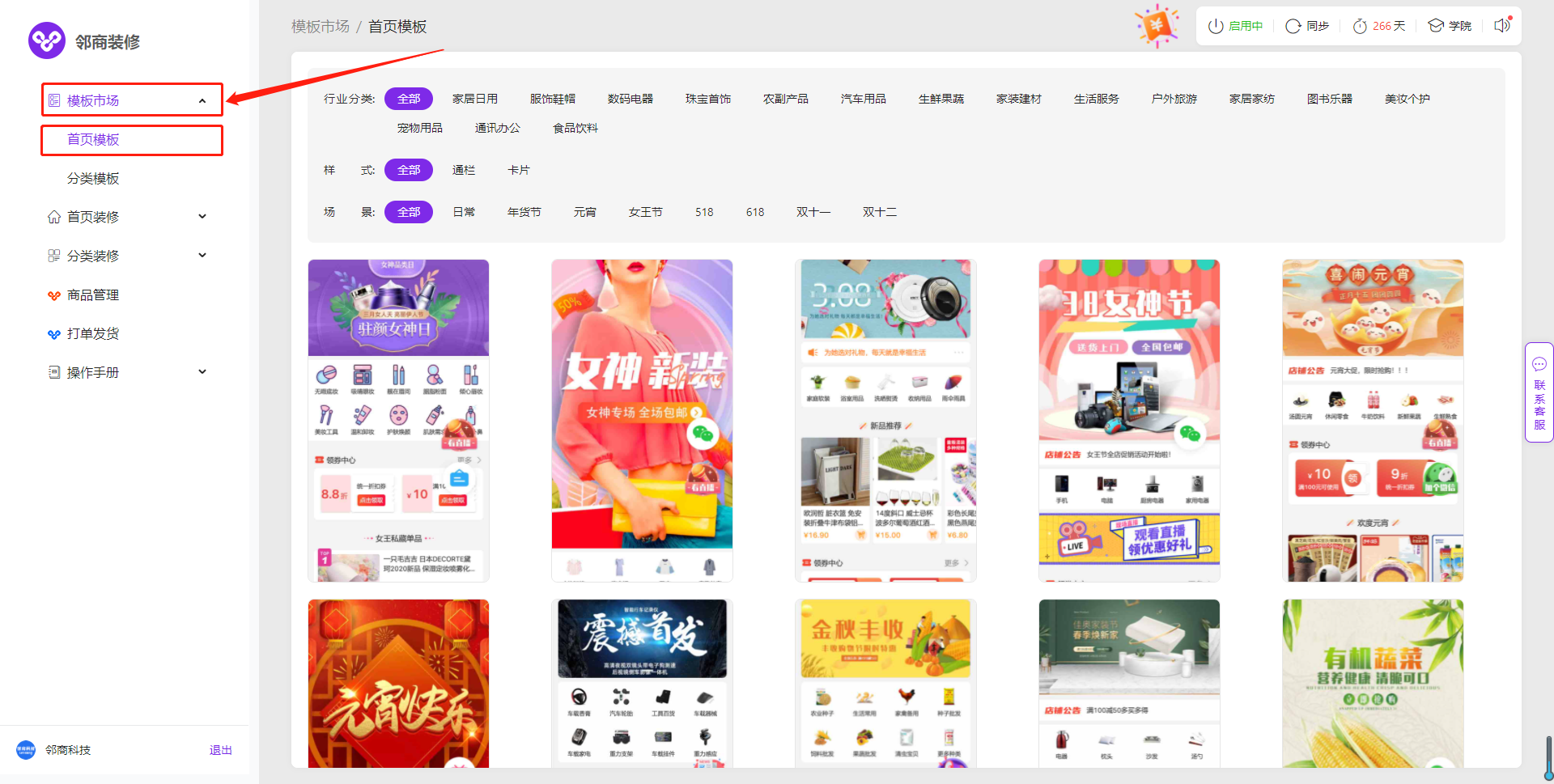Open the 商品管理 menu item

[93, 295]
